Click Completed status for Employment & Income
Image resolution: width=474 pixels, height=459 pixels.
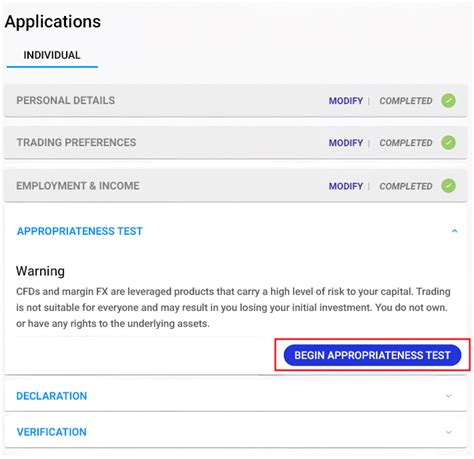coord(406,186)
